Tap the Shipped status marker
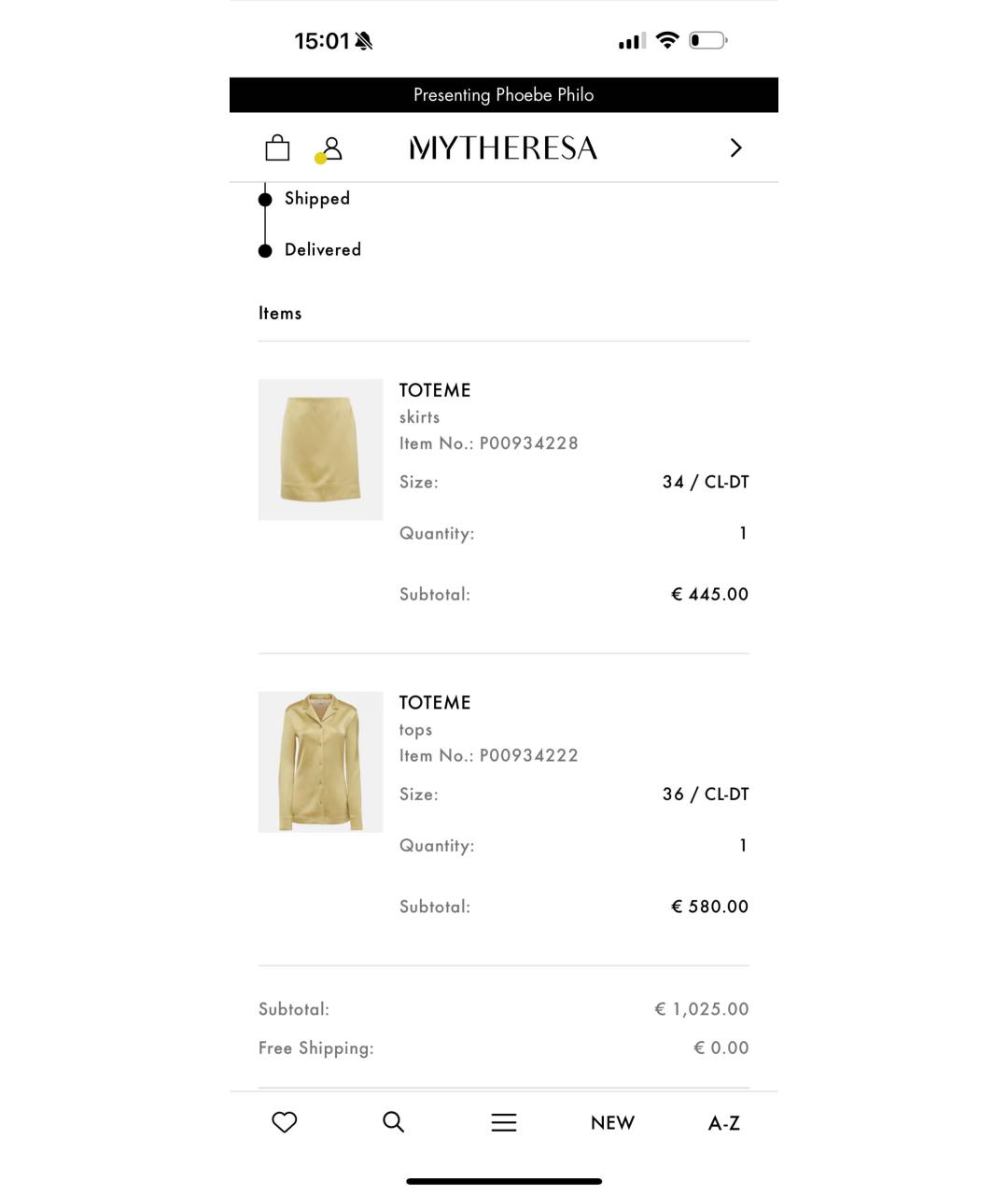1008x1195 pixels. (265, 199)
